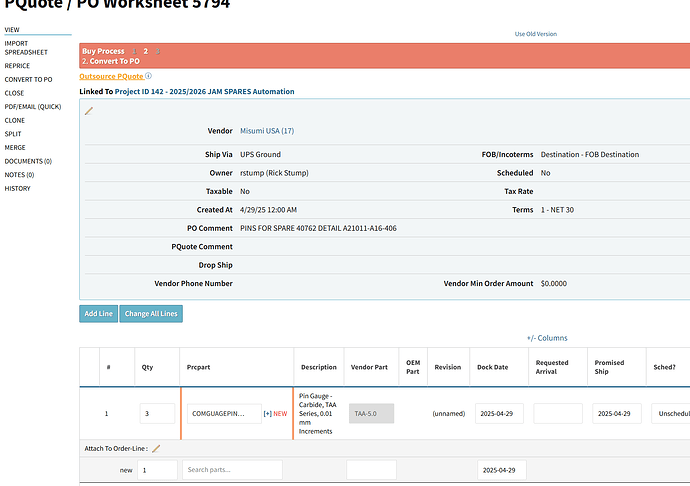Click the Revision column header

click(x=448, y=367)
